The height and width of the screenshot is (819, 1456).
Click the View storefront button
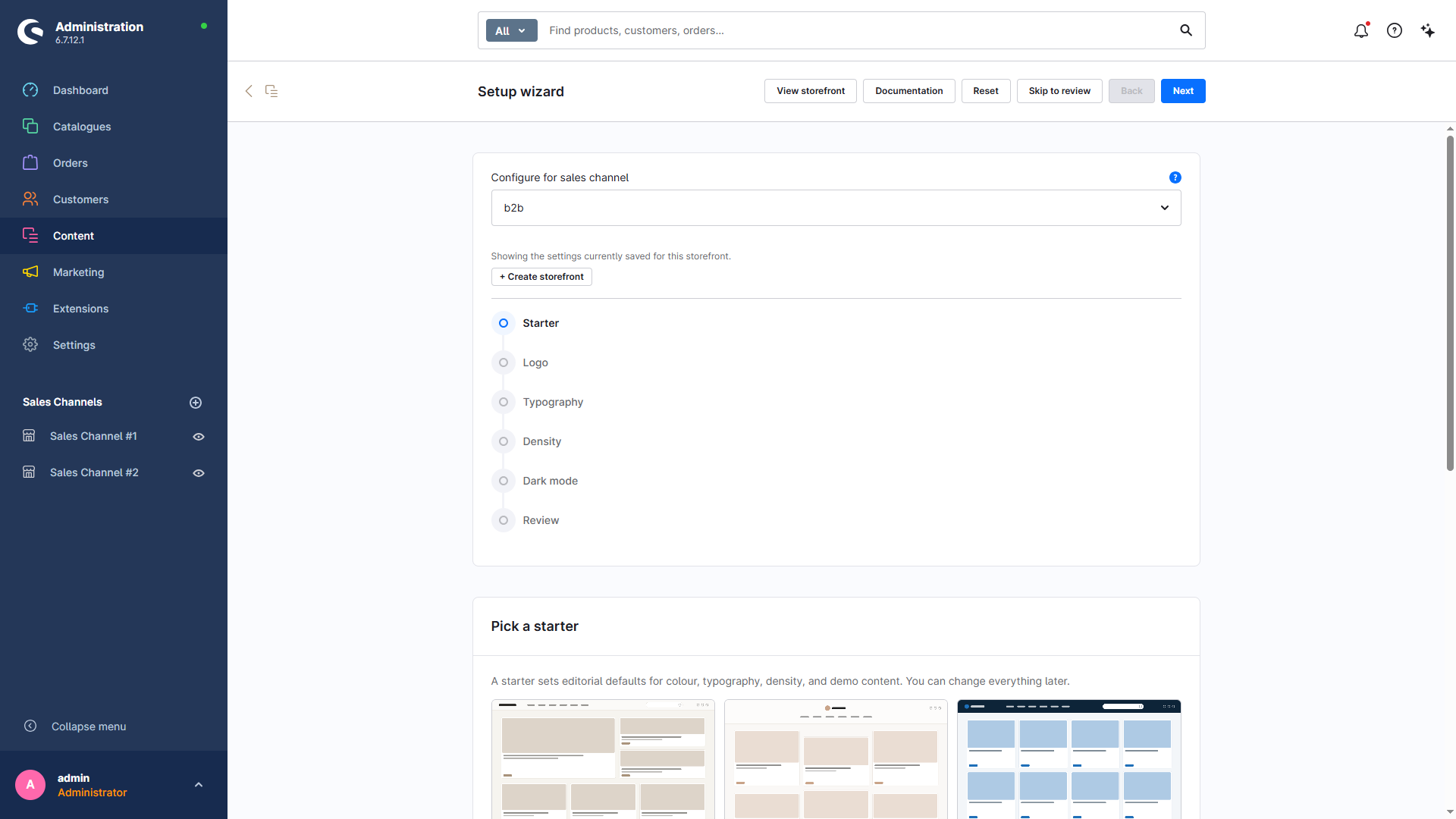click(811, 91)
